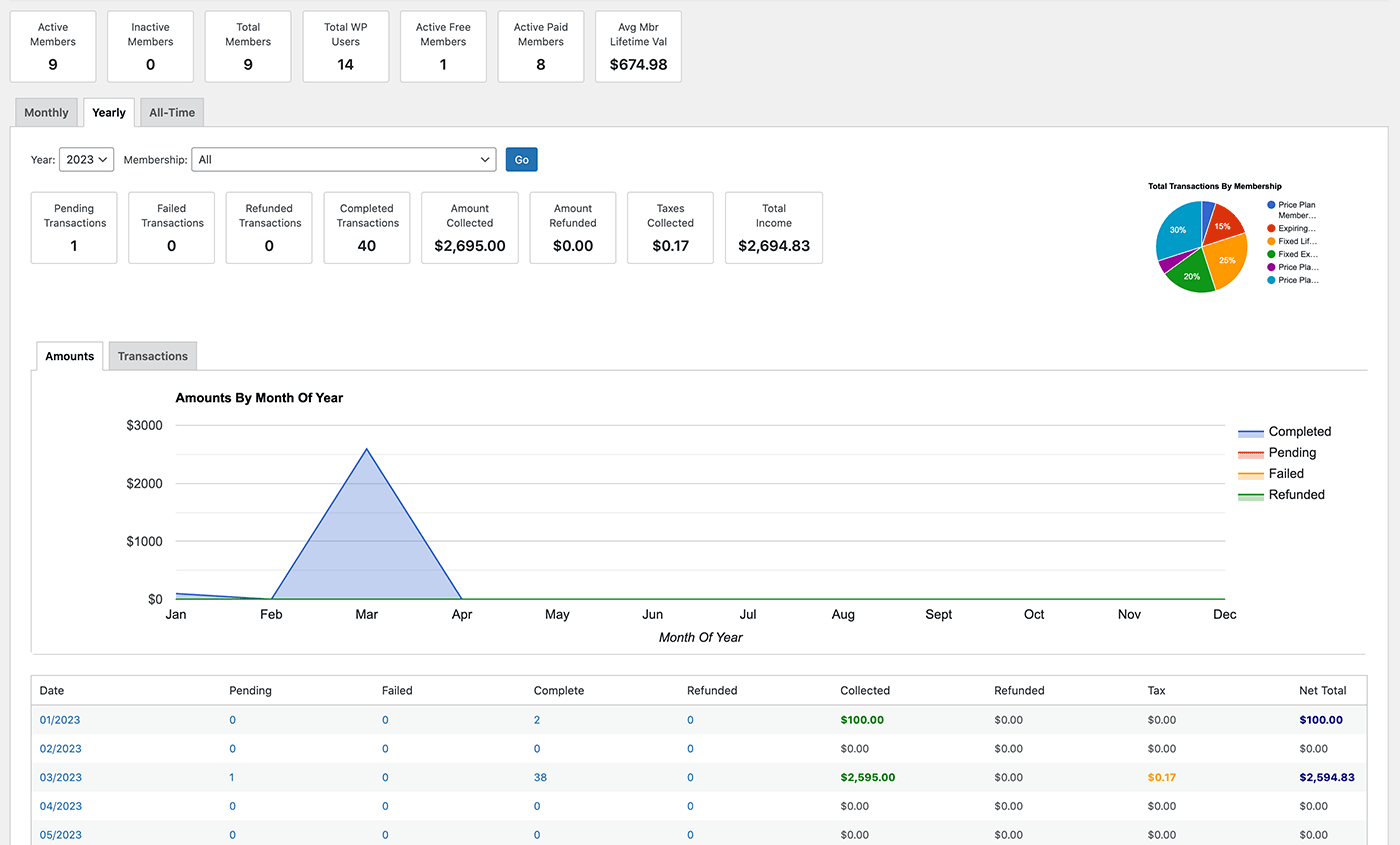Click the blue Price Plan legend dot
Image resolution: width=1400 pixels, height=845 pixels.
point(1271,205)
